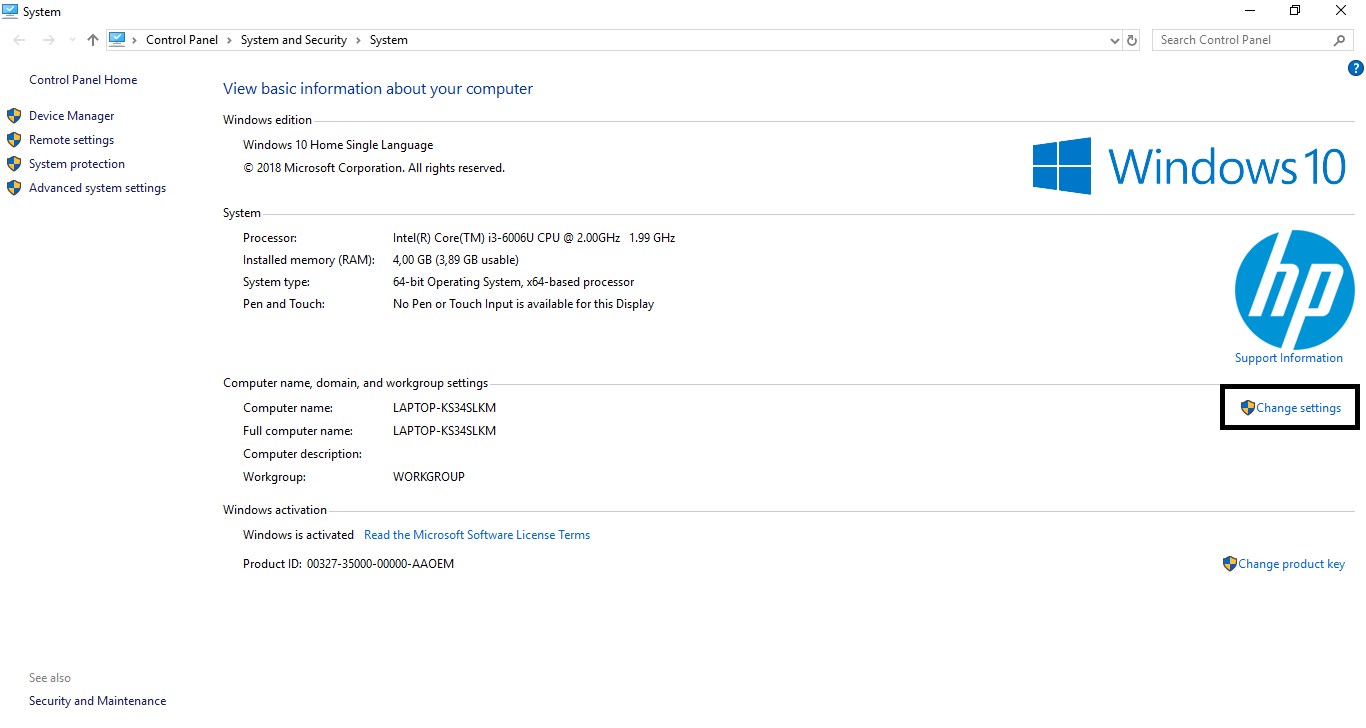The height and width of the screenshot is (728, 1366).
Task: Click the shield icon beside Device Manager
Action: point(14,116)
